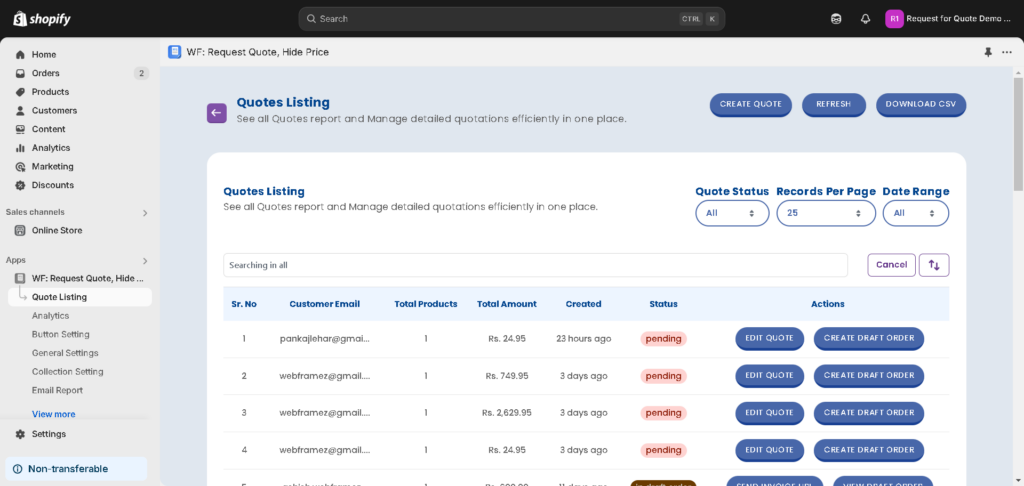Open the Quote Status dropdown
1024x486 pixels.
[x=732, y=213]
